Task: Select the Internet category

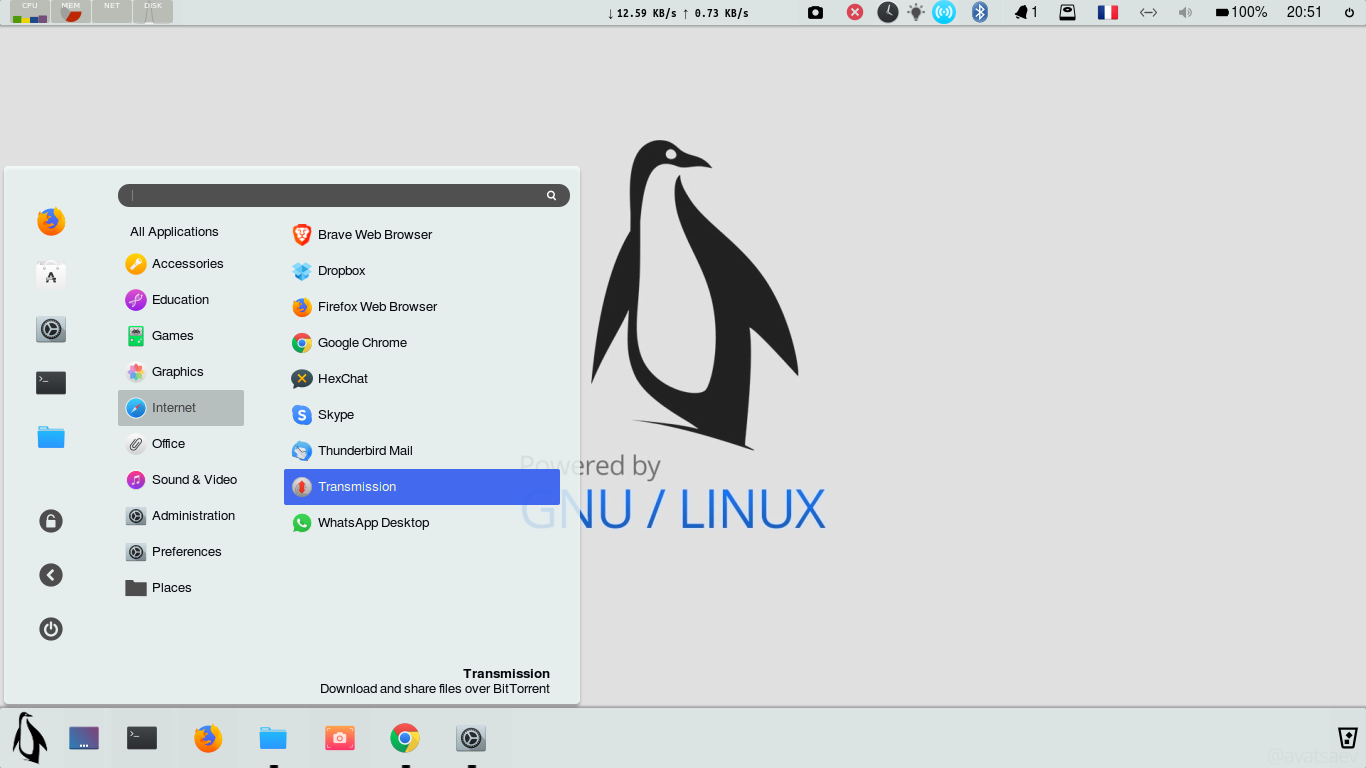Action: tap(181, 408)
